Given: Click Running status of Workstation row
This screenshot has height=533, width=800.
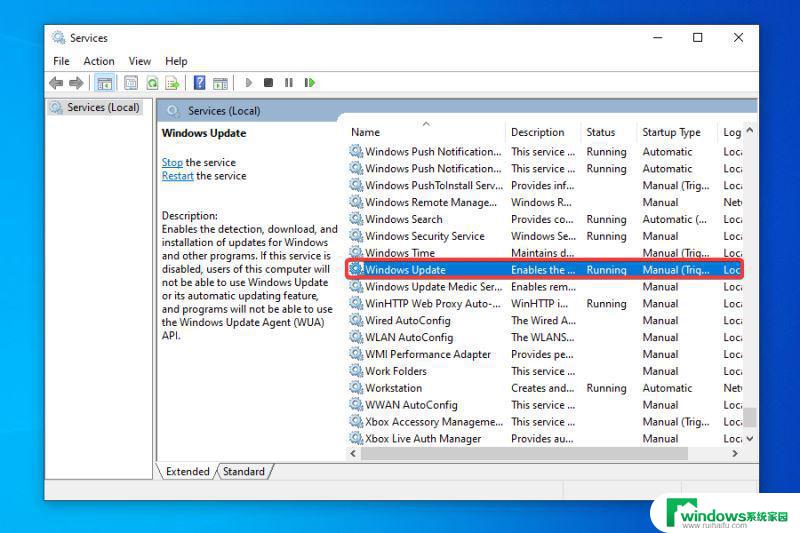Looking at the screenshot, I should tap(606, 388).
